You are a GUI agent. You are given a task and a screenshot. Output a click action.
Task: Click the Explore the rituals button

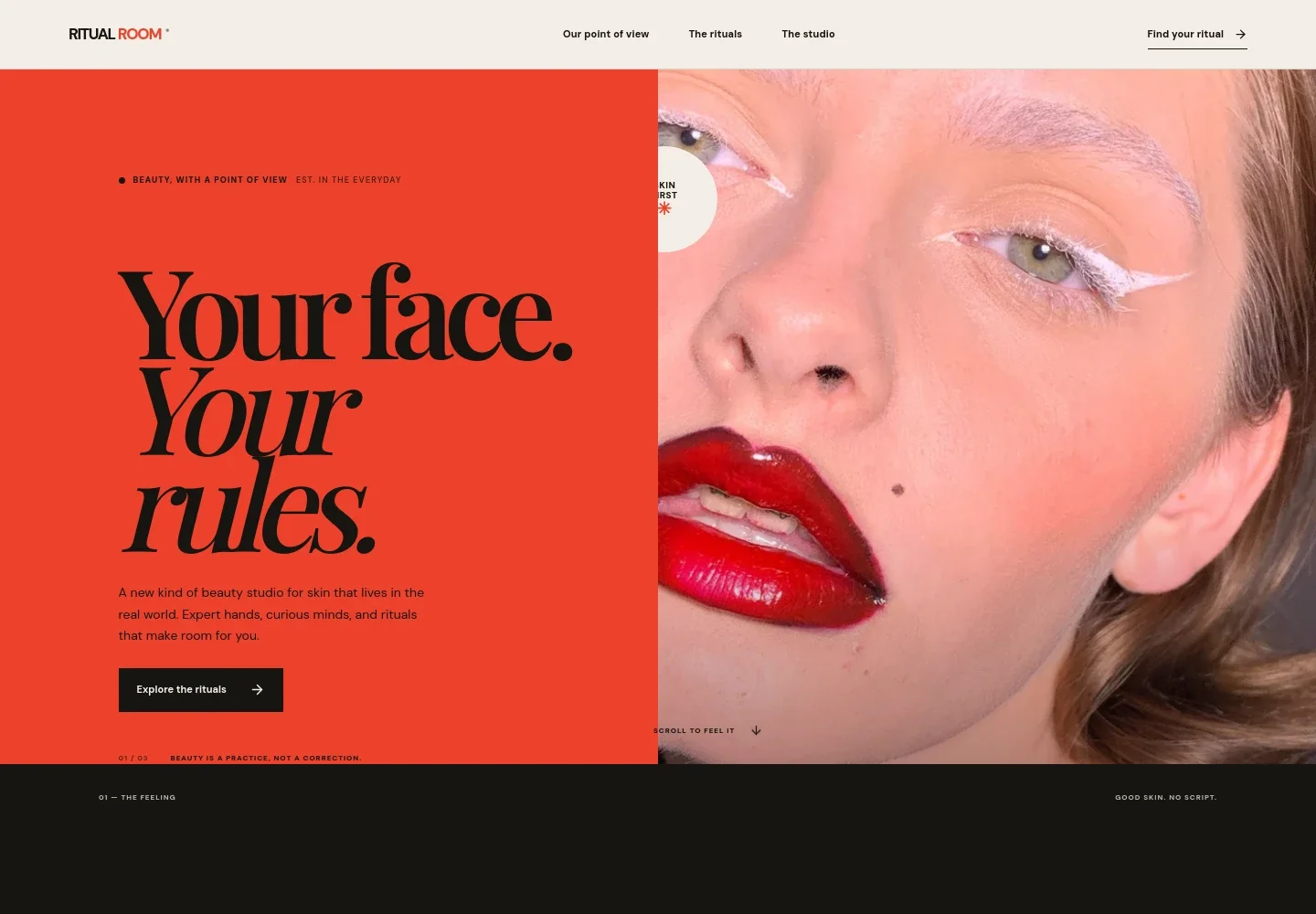pyautogui.click(x=201, y=690)
